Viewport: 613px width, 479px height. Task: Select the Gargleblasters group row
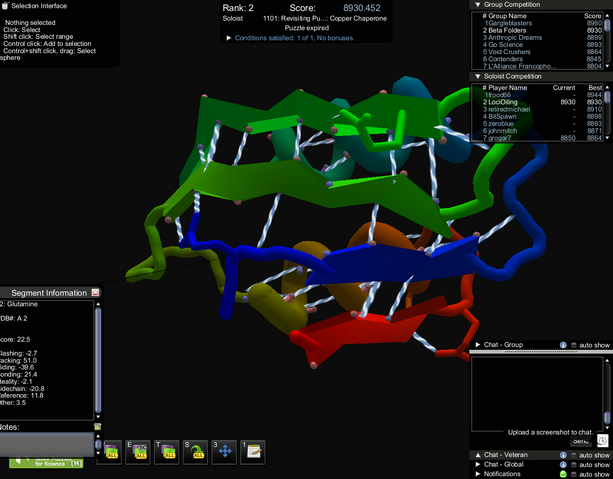click(x=542, y=23)
